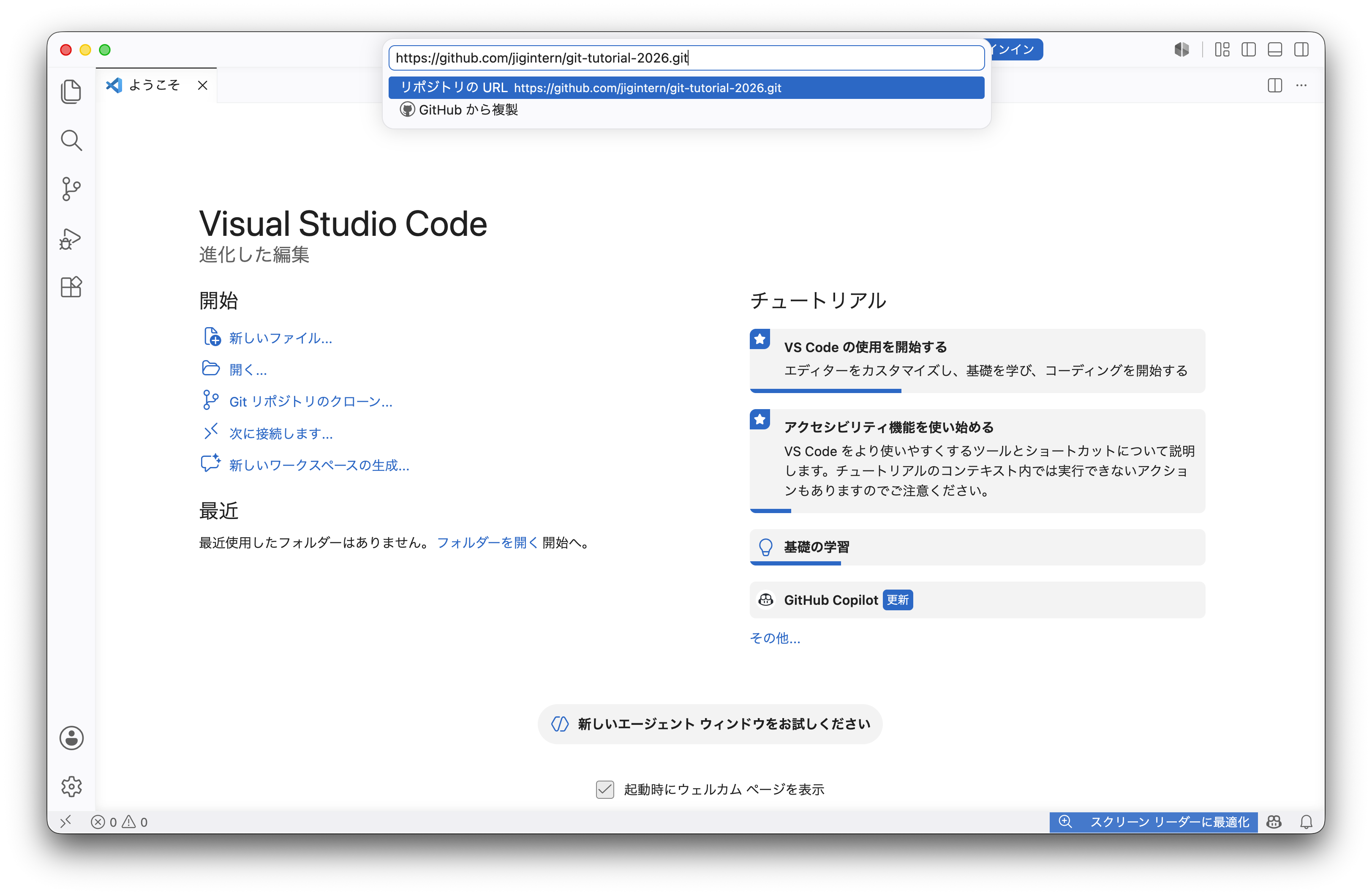Close the ようこそ tab
The width and height of the screenshot is (1372, 896).
(x=202, y=85)
